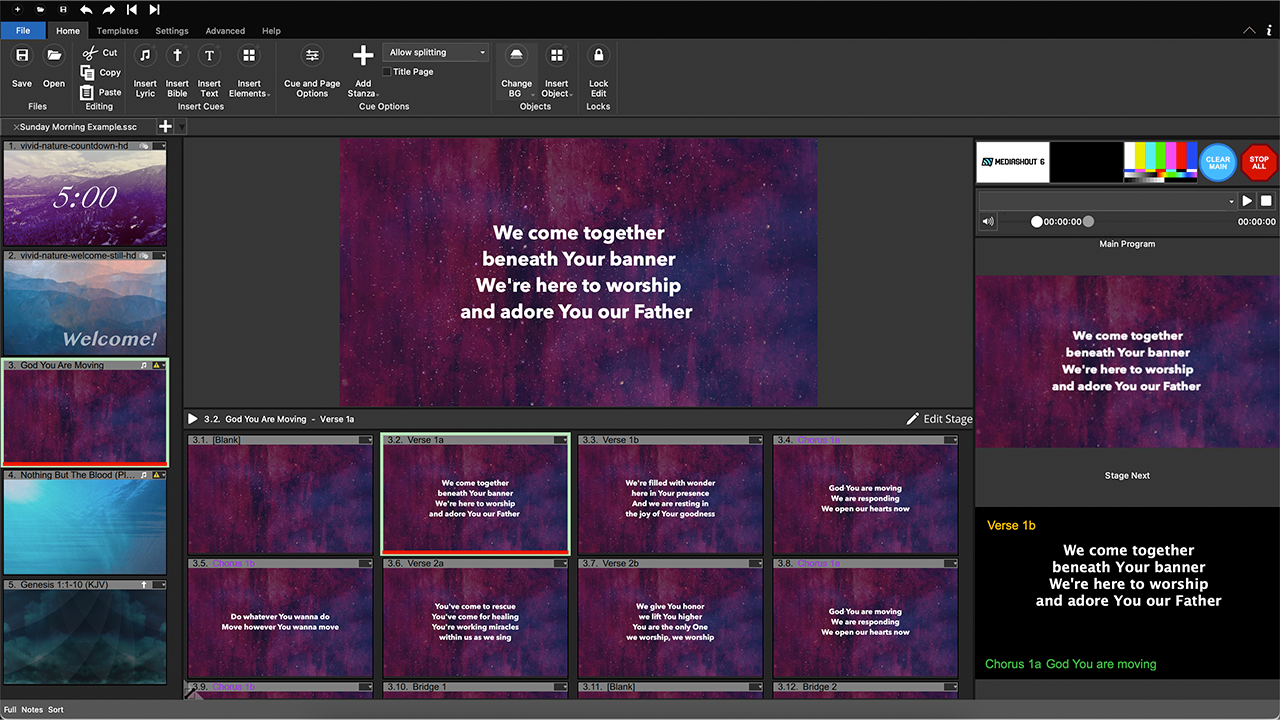Viewport: 1280px width, 720px height.
Task: Switch to the Settings tab
Action: pyautogui.click(x=172, y=31)
